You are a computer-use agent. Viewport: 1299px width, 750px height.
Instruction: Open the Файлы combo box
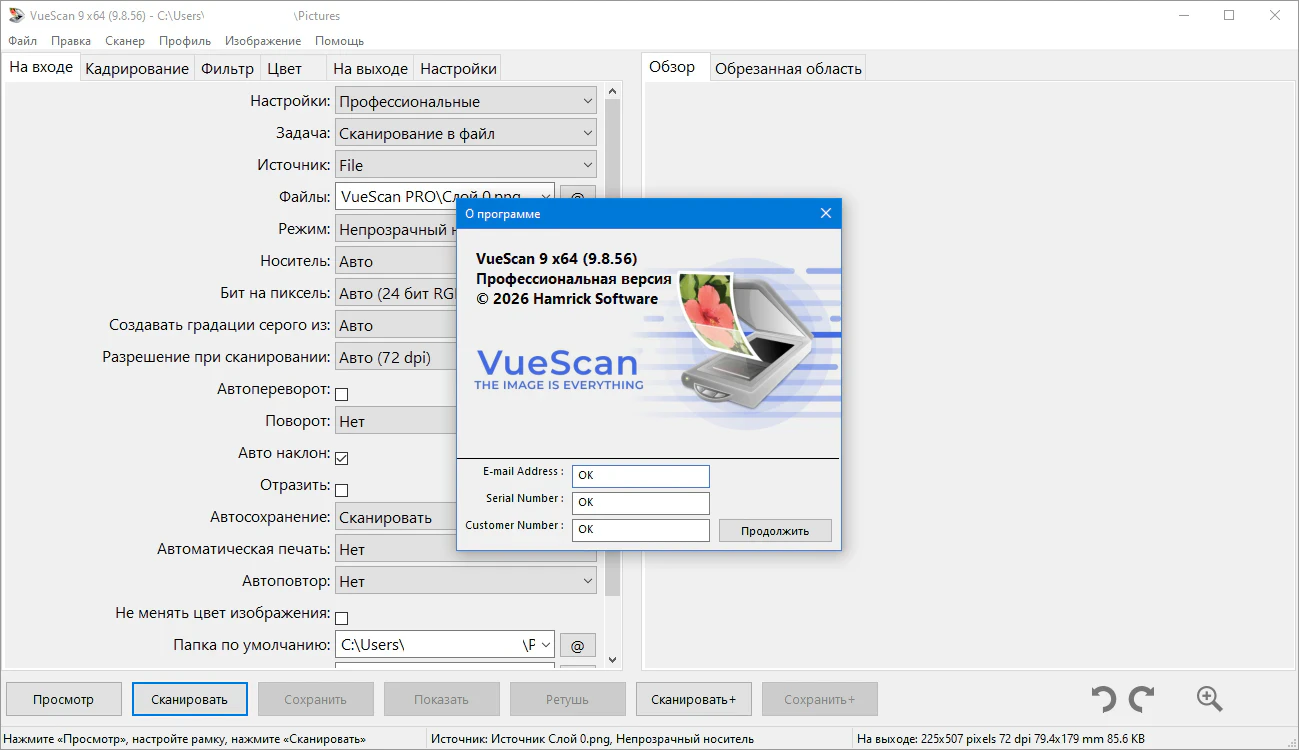(x=444, y=197)
